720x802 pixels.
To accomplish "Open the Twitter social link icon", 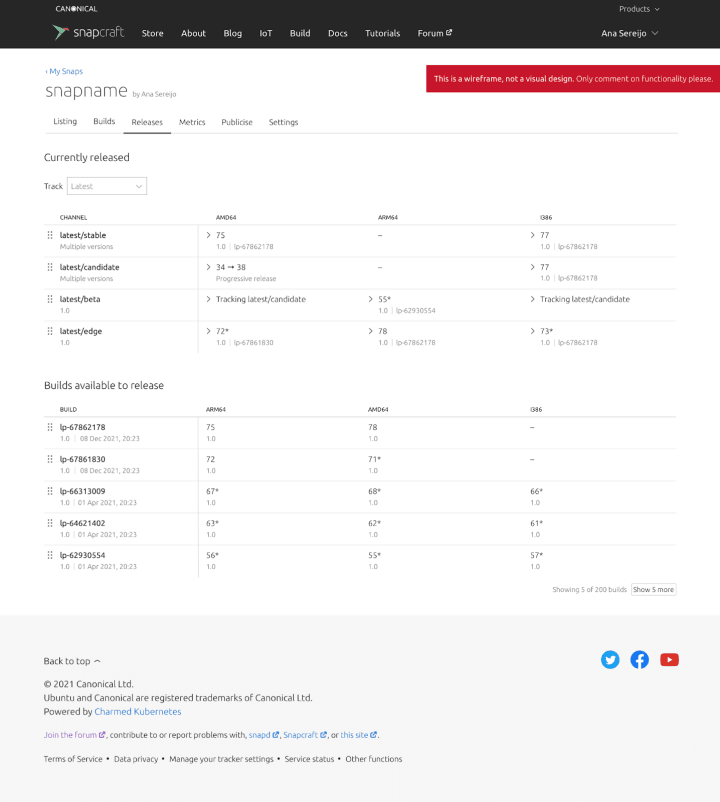I will pos(610,660).
